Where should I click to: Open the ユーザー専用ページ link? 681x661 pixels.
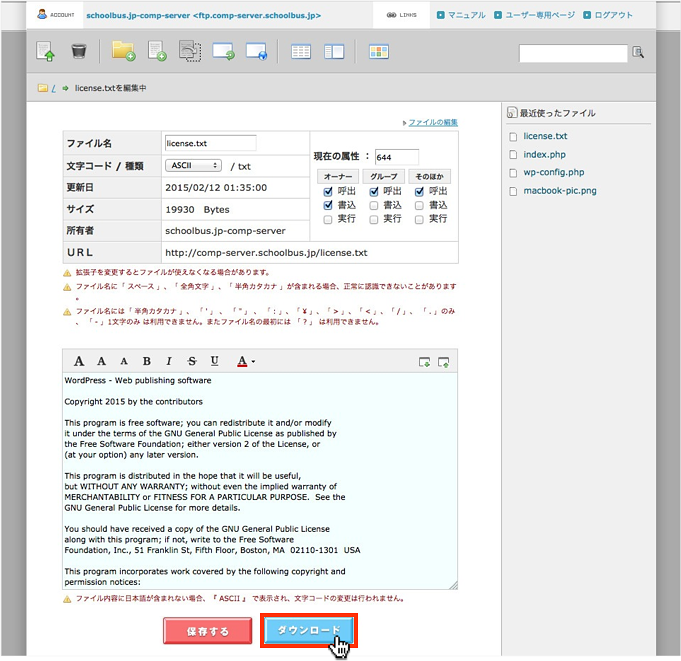540,15
